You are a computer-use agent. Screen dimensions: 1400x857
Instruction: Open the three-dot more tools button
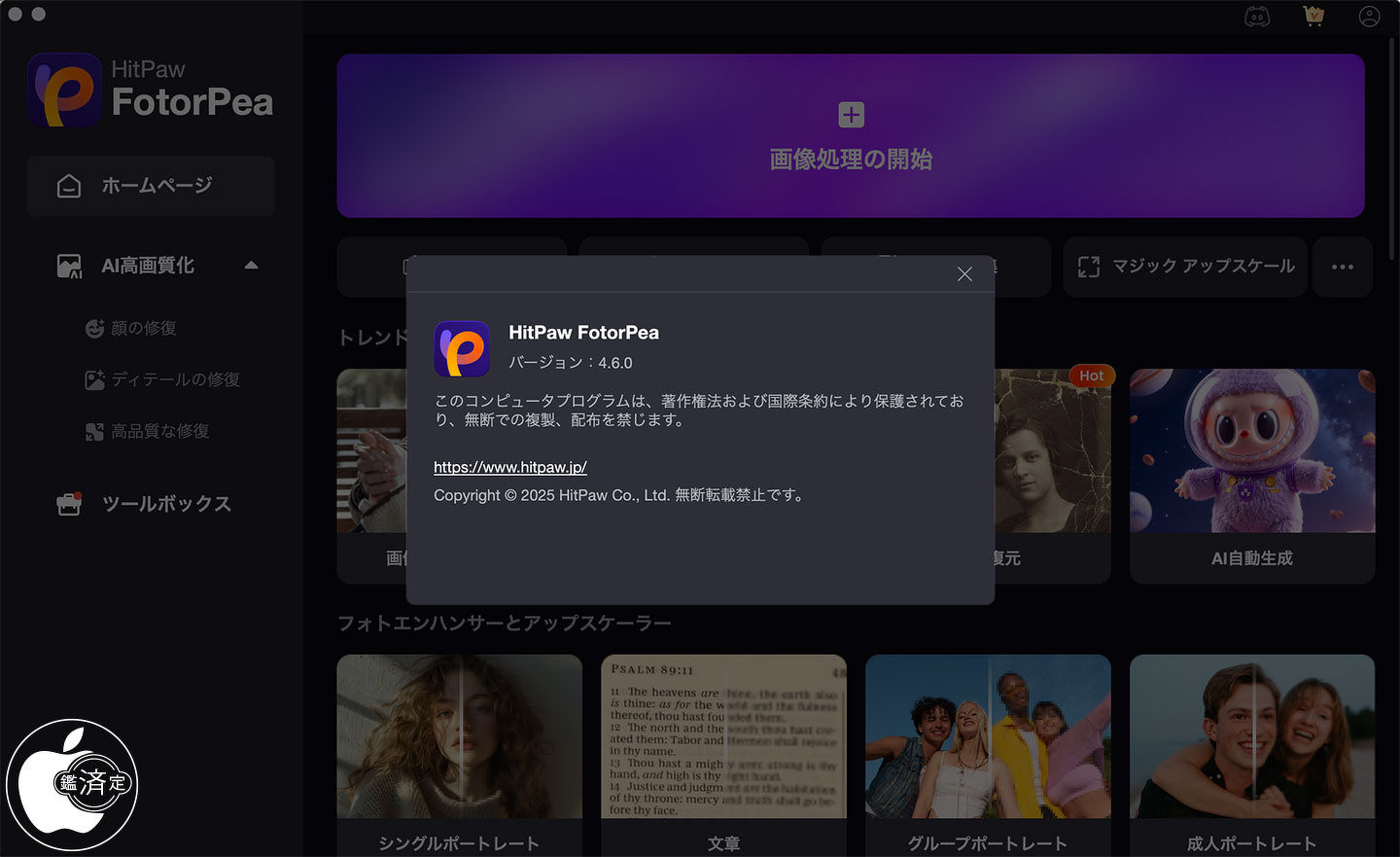[x=1343, y=267]
